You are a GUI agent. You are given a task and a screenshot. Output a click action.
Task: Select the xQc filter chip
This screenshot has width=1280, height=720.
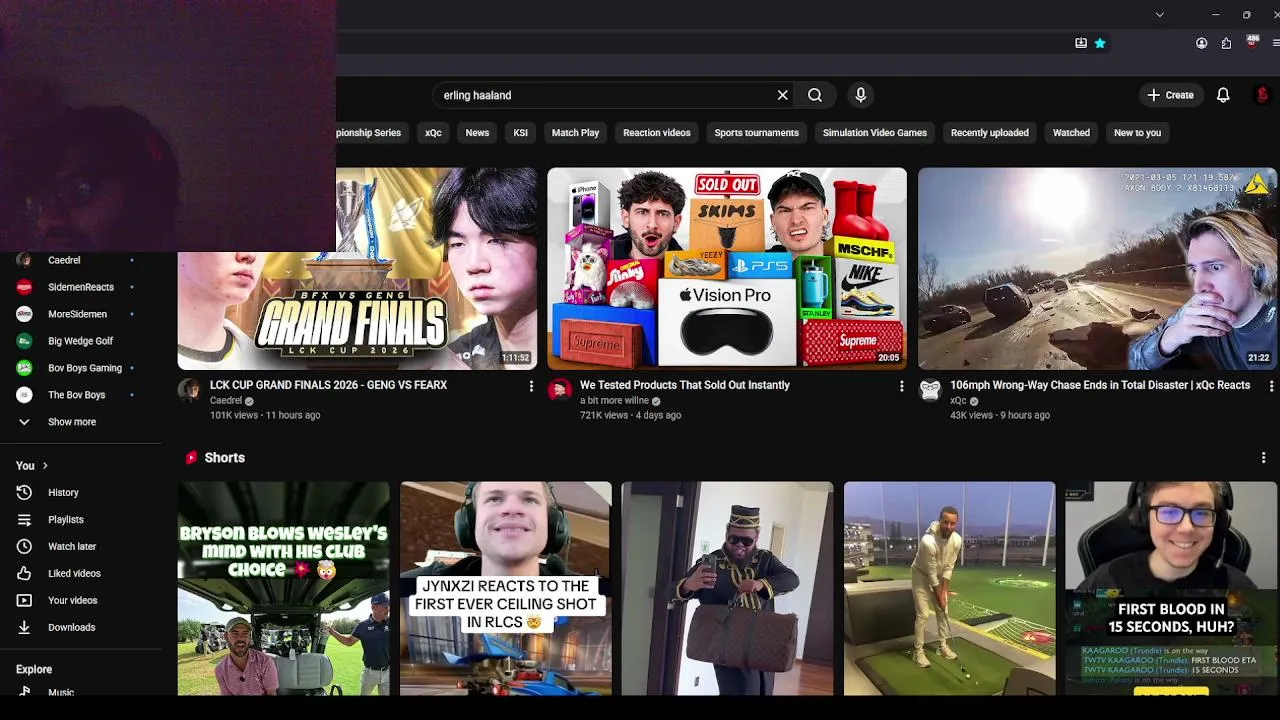tap(433, 133)
